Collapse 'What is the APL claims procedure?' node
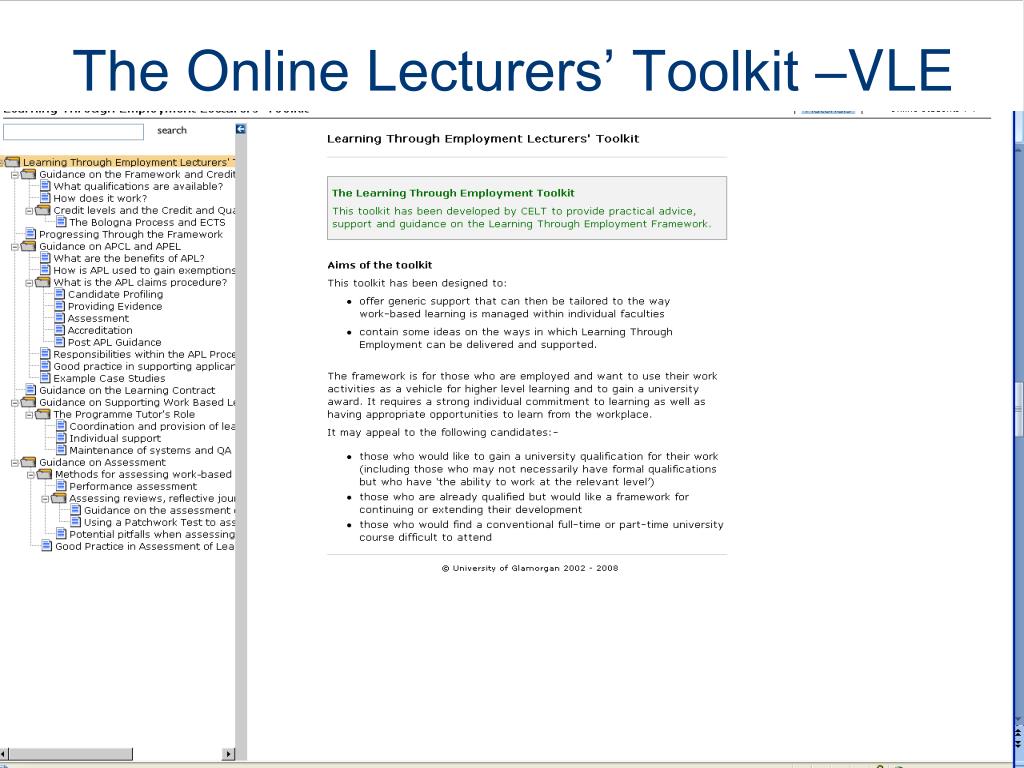Image resolution: width=1024 pixels, height=768 pixels. click(x=29, y=283)
